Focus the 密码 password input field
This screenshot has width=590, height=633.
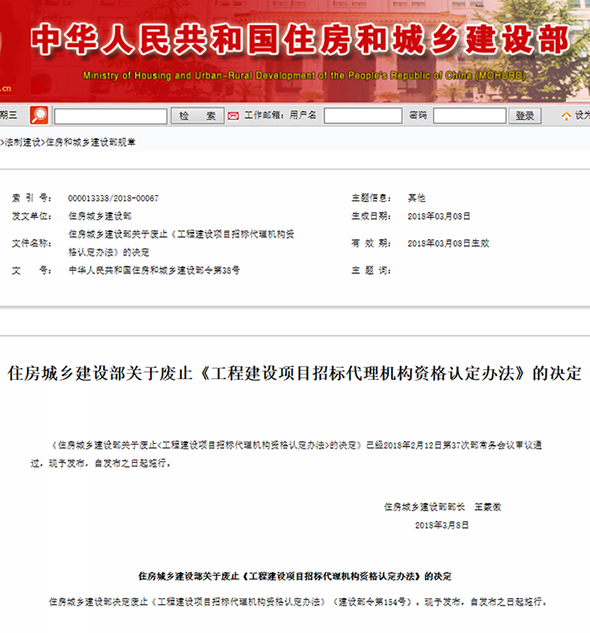click(x=470, y=116)
